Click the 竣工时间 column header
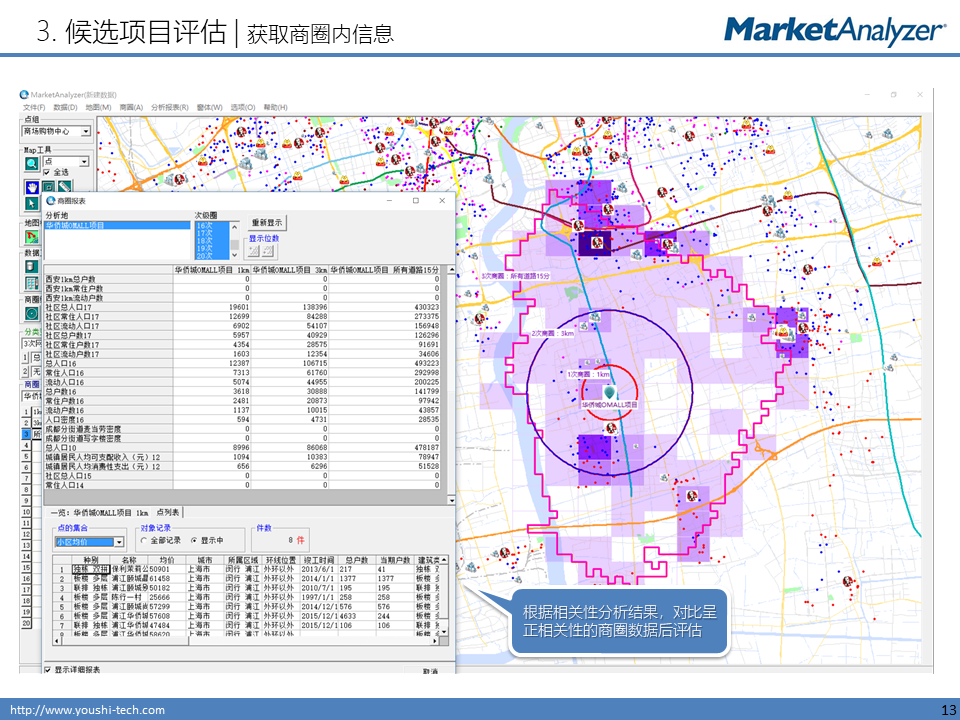 [318, 560]
